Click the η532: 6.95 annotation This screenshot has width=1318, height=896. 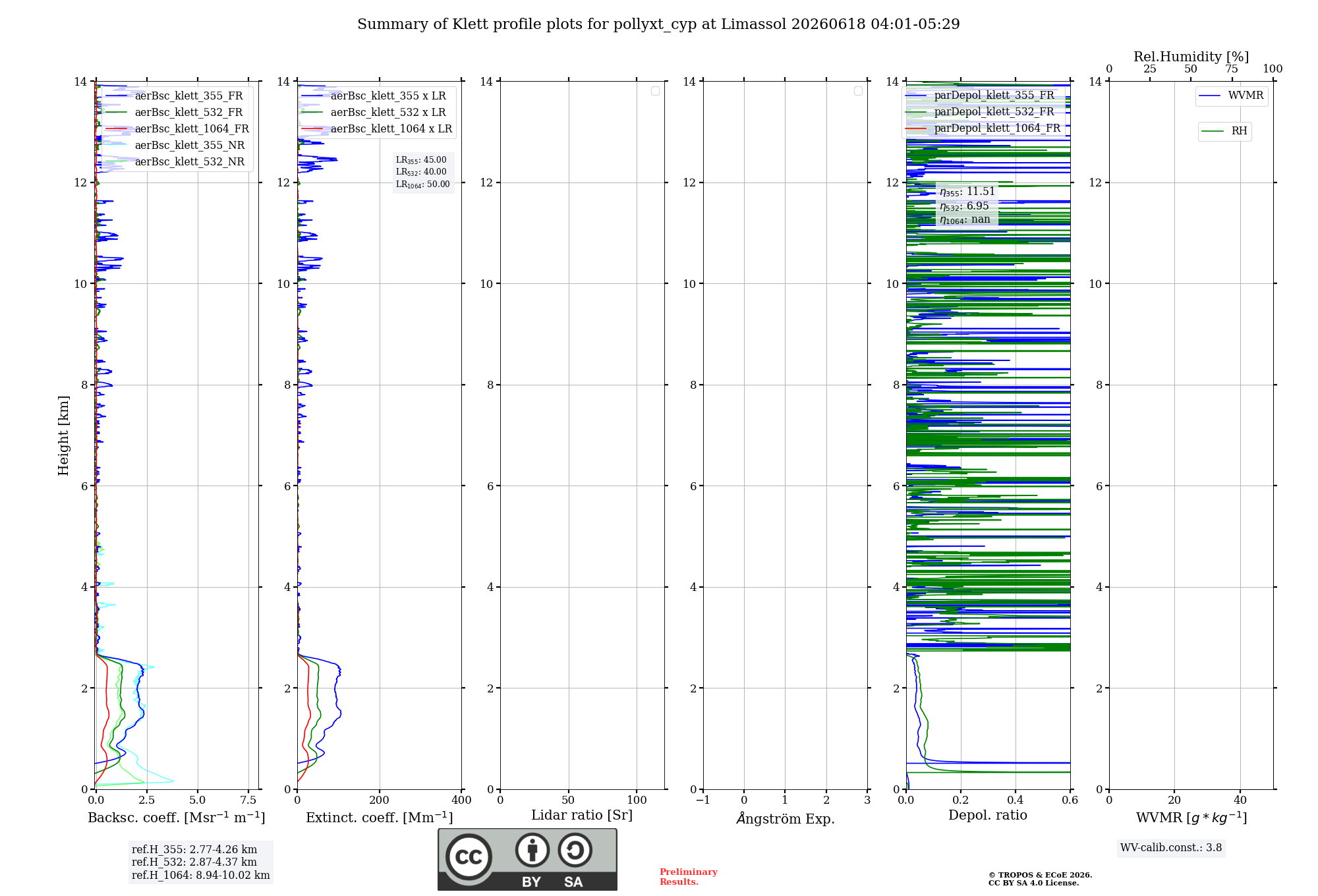[964, 206]
